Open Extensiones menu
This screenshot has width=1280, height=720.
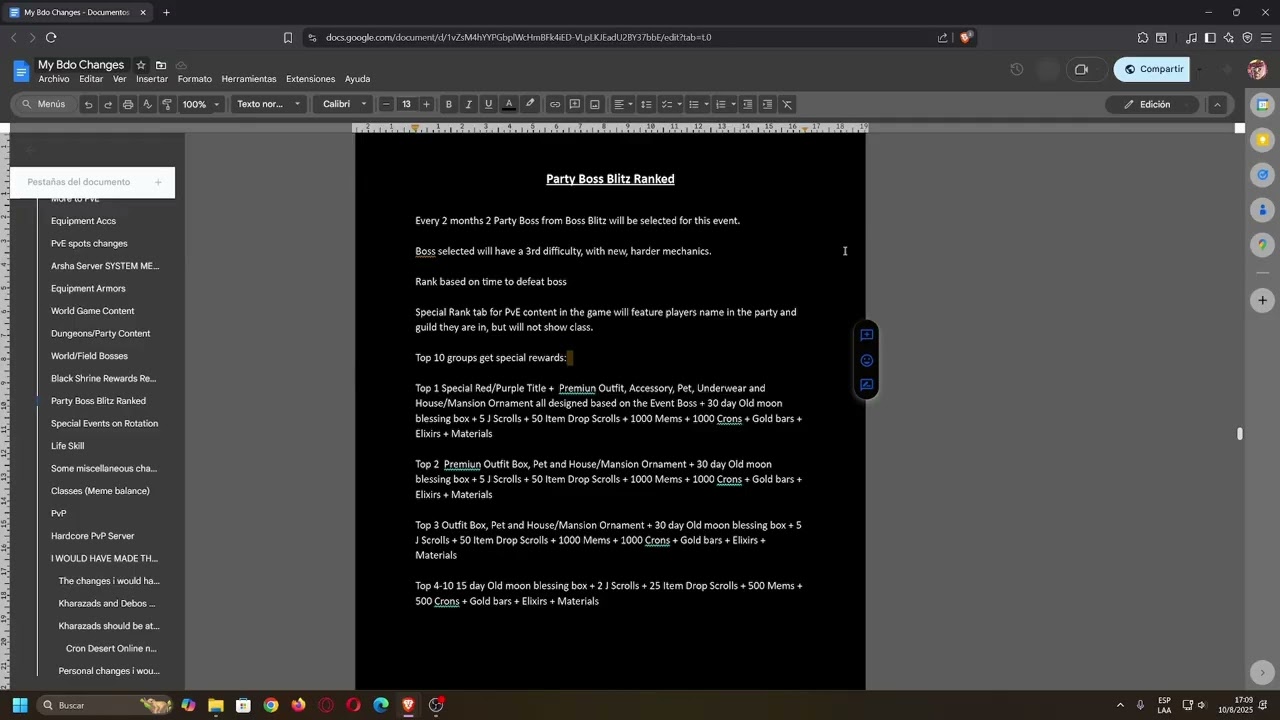(311, 79)
